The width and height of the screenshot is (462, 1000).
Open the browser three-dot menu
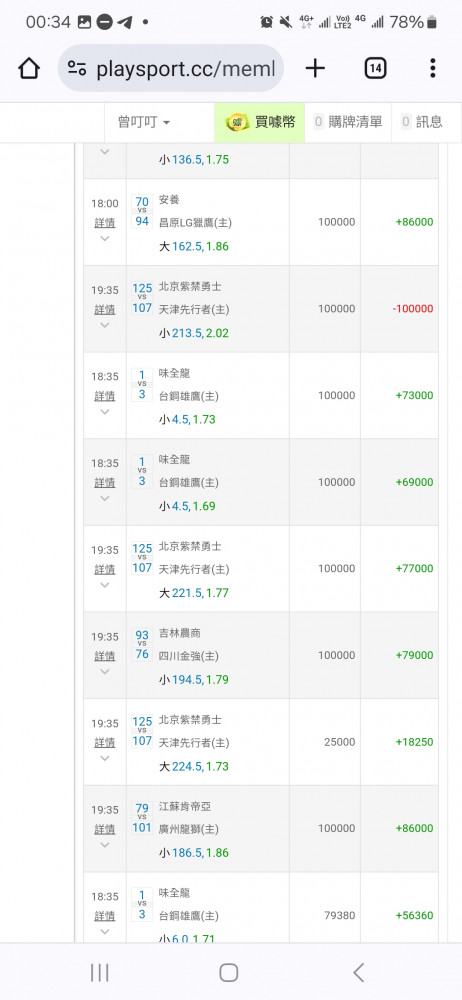pos(433,68)
